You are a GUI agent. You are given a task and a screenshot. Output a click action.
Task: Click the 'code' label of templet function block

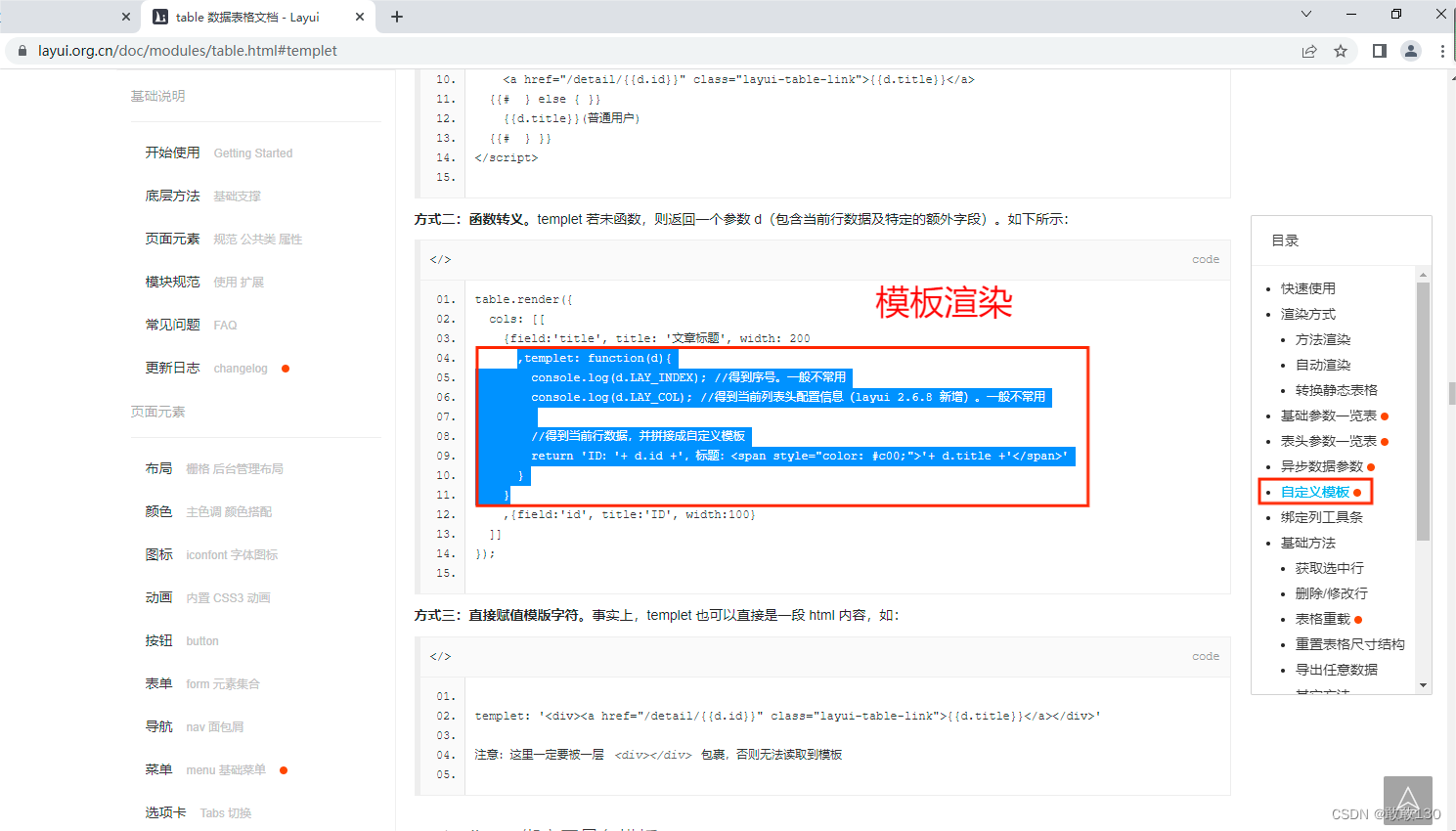pyautogui.click(x=1206, y=259)
